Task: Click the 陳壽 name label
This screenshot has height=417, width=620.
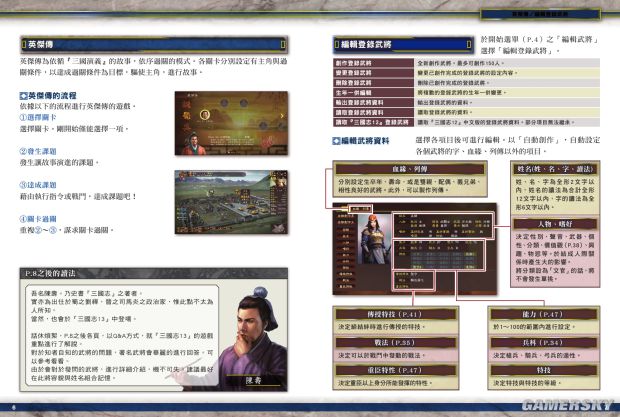Action: [x=253, y=381]
